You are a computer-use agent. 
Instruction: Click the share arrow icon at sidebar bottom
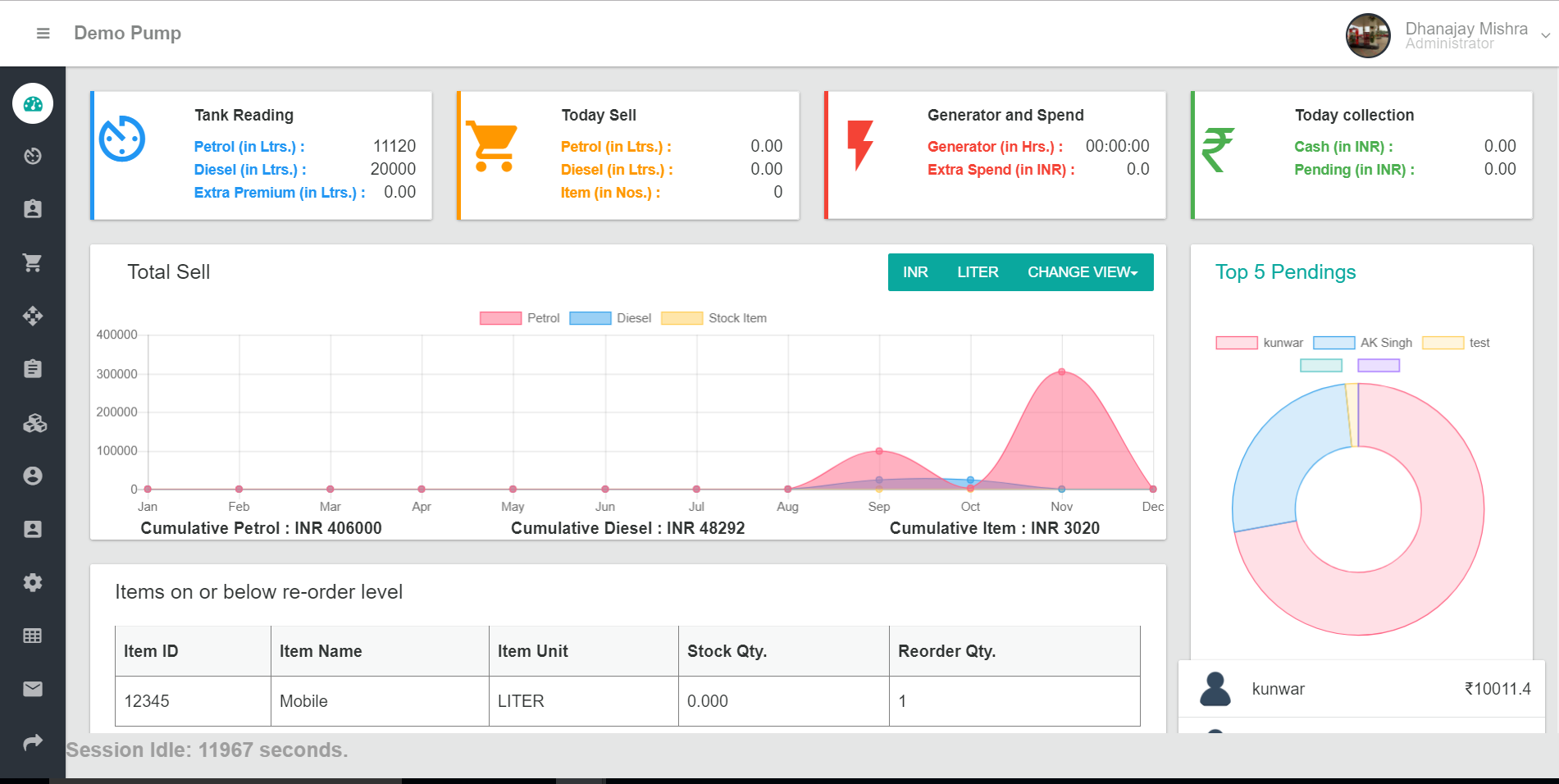33,742
